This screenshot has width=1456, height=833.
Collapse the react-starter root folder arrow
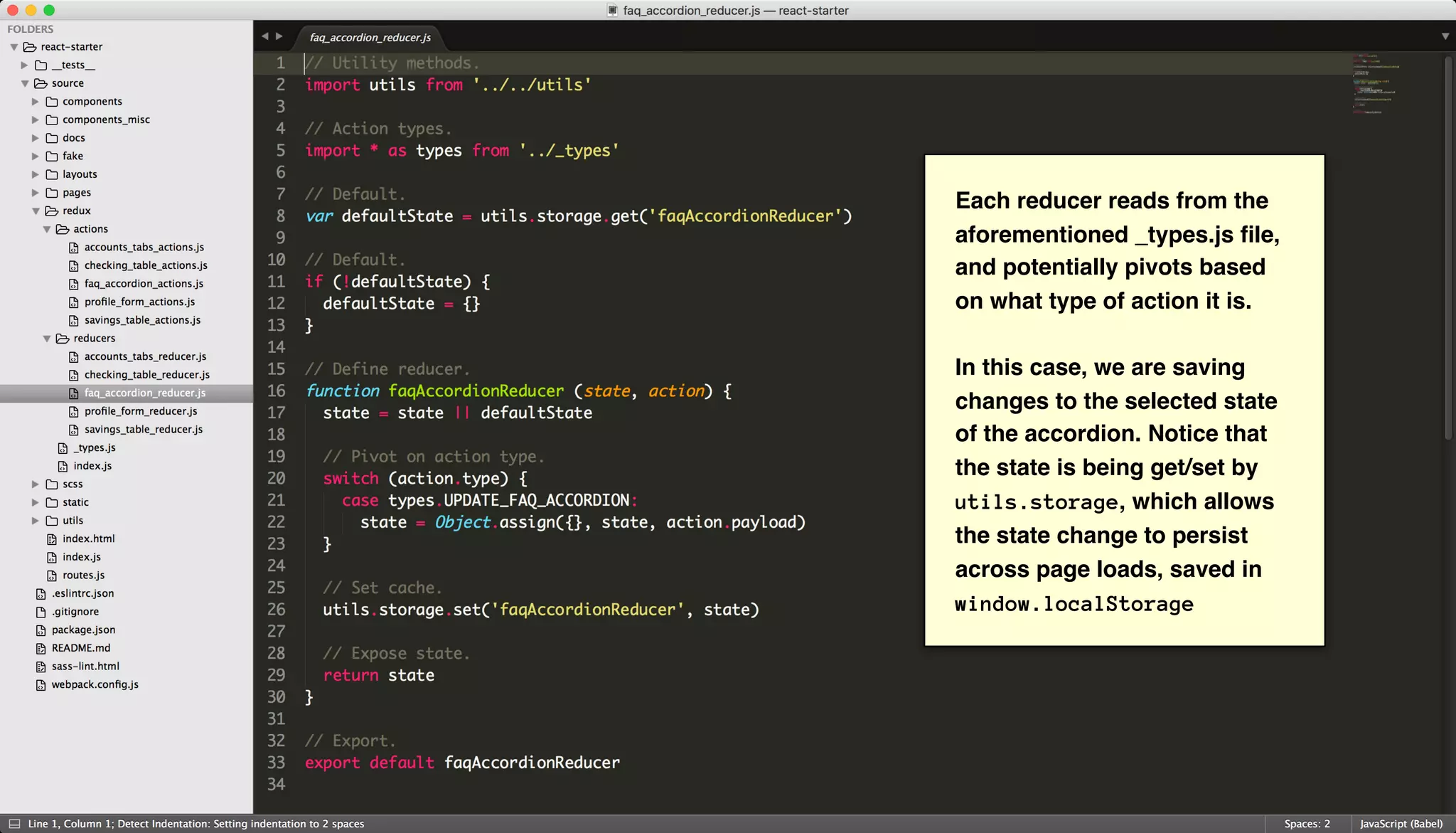coord(14,47)
